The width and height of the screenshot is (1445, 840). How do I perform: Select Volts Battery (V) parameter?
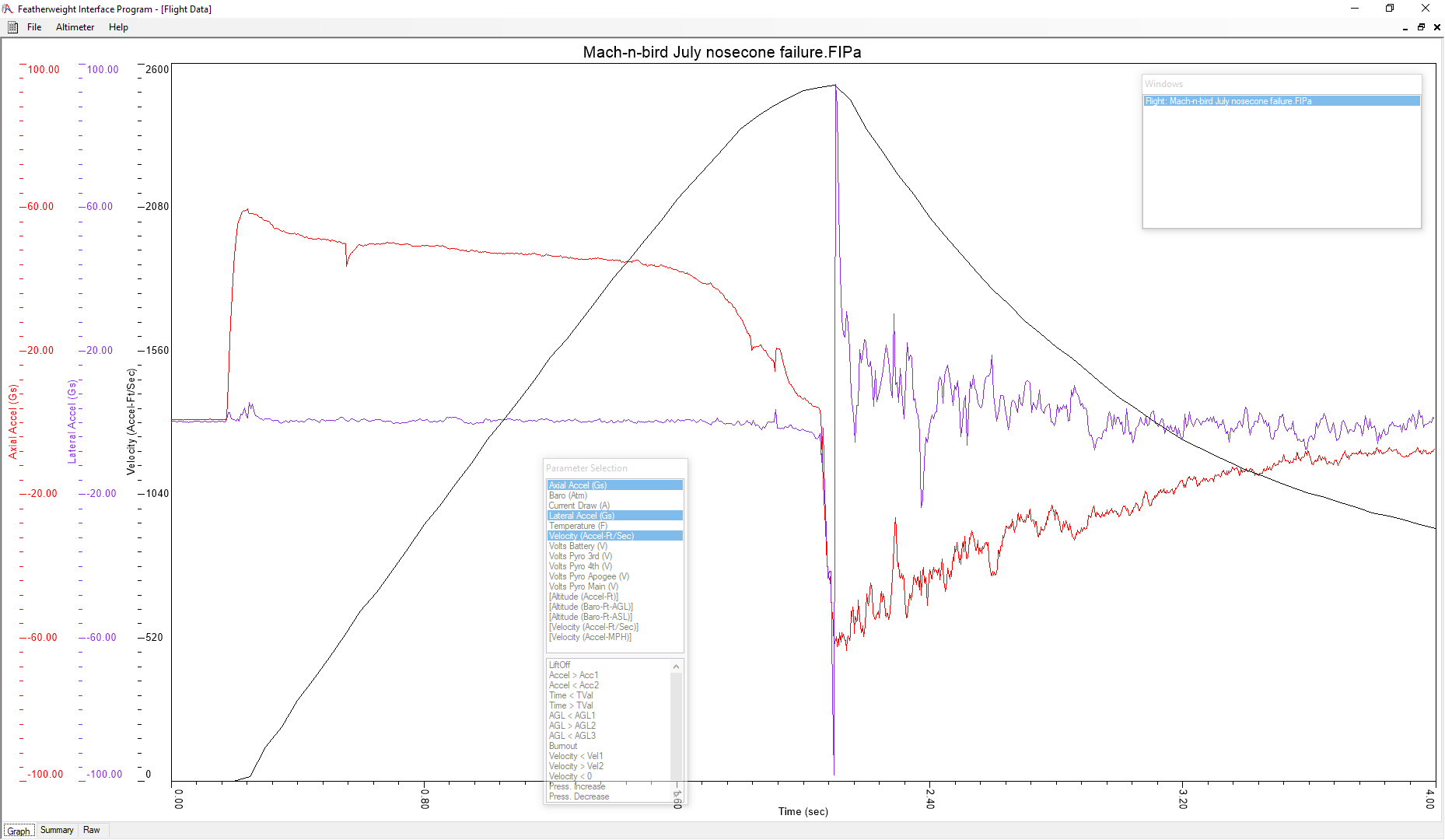click(578, 546)
